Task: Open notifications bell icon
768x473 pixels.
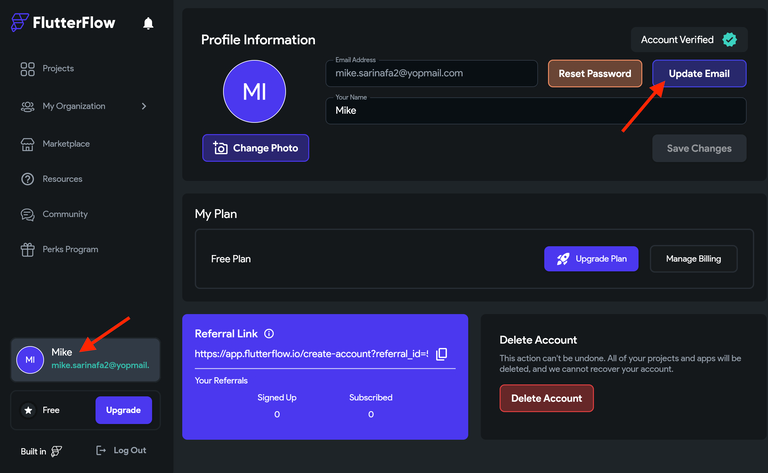Action: point(148,23)
